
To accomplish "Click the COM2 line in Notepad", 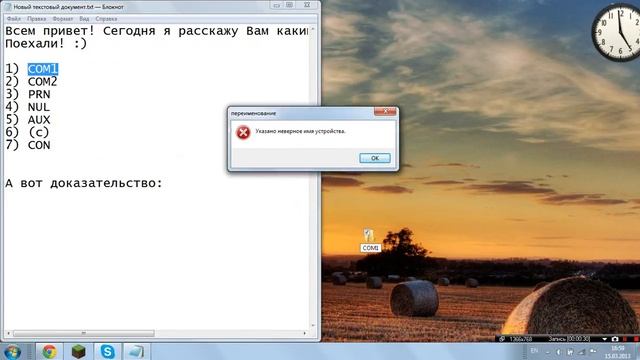I will 31,82.
